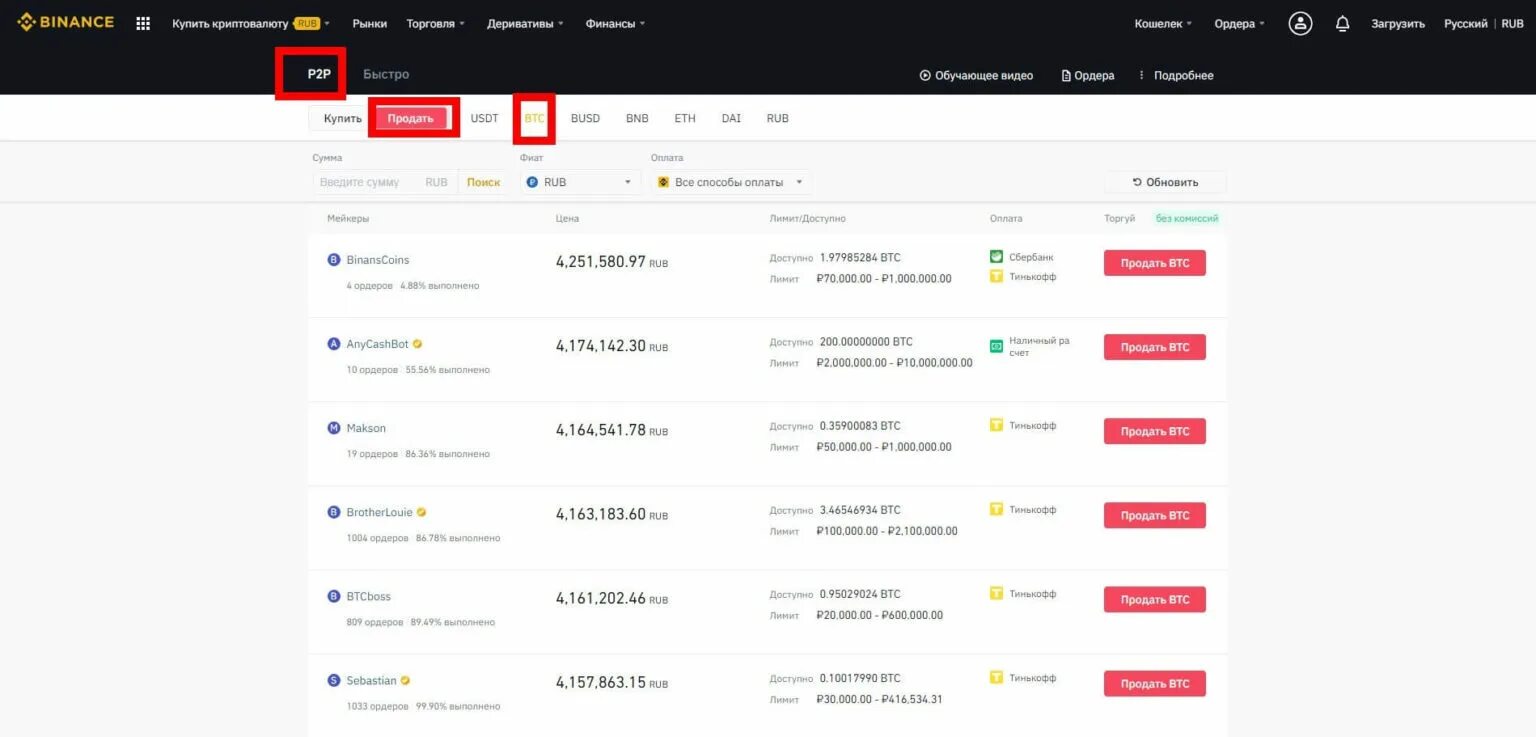Click Sebastian verified badge icon
The height and width of the screenshot is (737, 1536).
click(405, 680)
